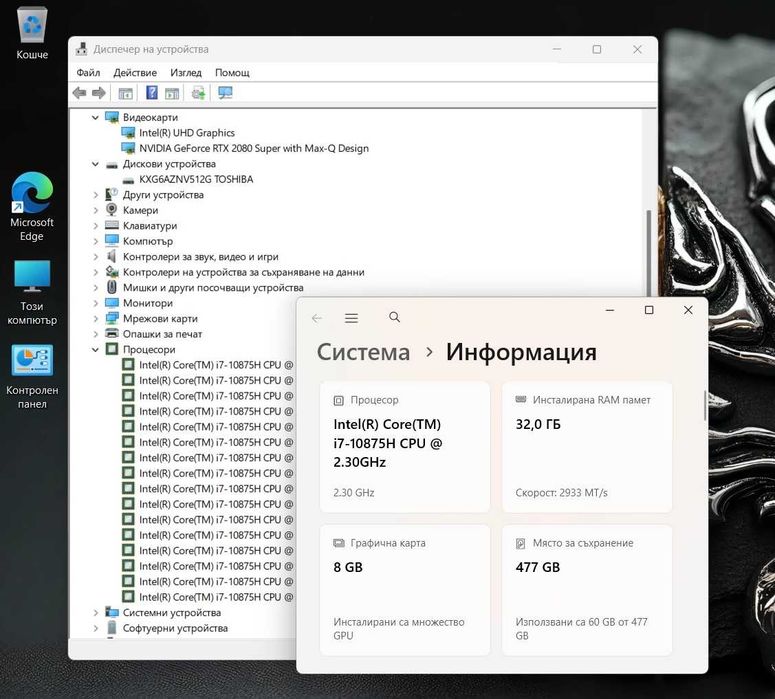This screenshot has width=775, height=699.
Task: Click the printer icon of Опашки за печат
Action: tap(112, 334)
